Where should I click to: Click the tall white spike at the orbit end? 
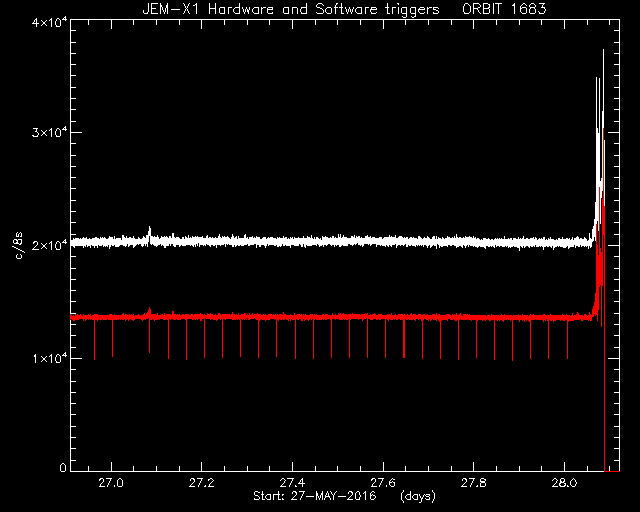(603, 122)
